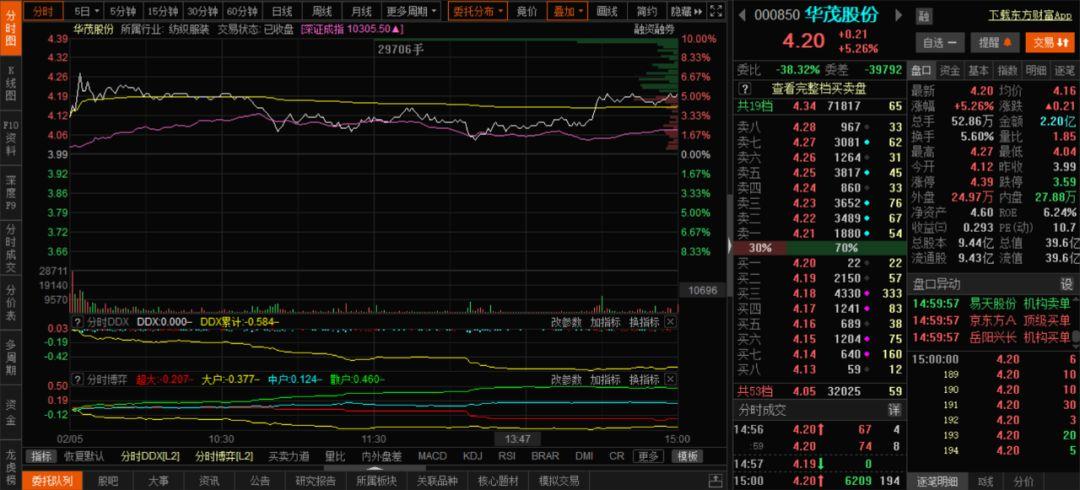
Task: Open 交易 trade button
Action: point(1050,43)
